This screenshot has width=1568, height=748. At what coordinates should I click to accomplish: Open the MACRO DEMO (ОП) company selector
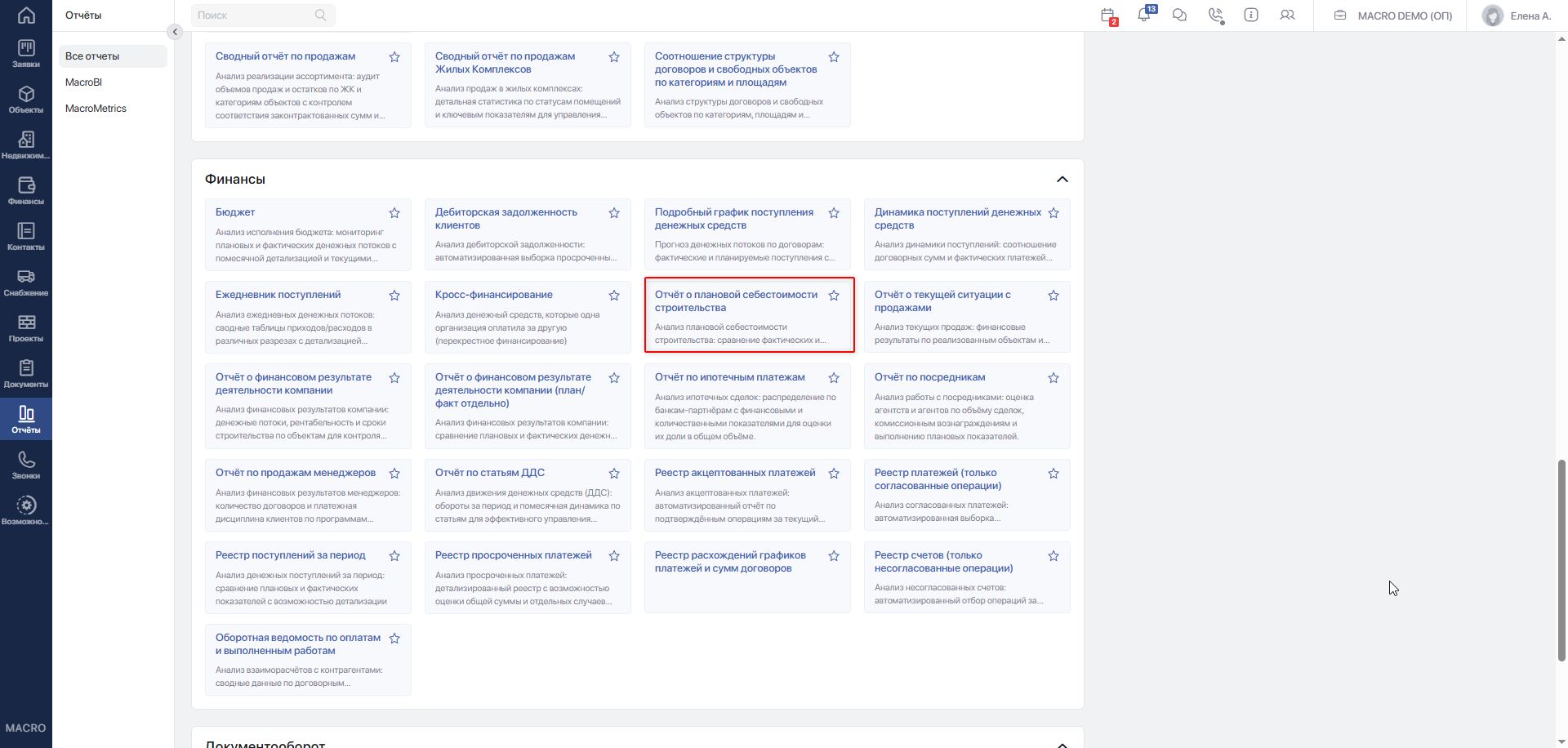[1393, 16]
